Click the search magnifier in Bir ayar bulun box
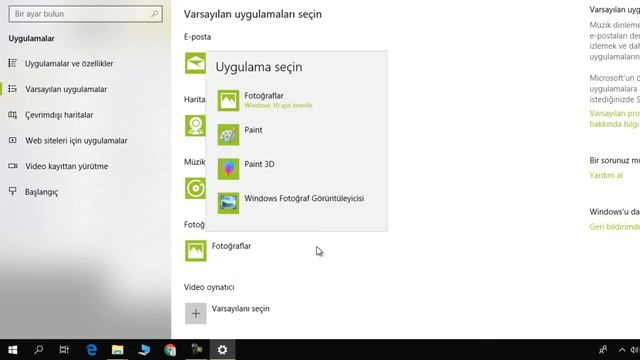Screen dimensions: 640x360 pos(155,14)
